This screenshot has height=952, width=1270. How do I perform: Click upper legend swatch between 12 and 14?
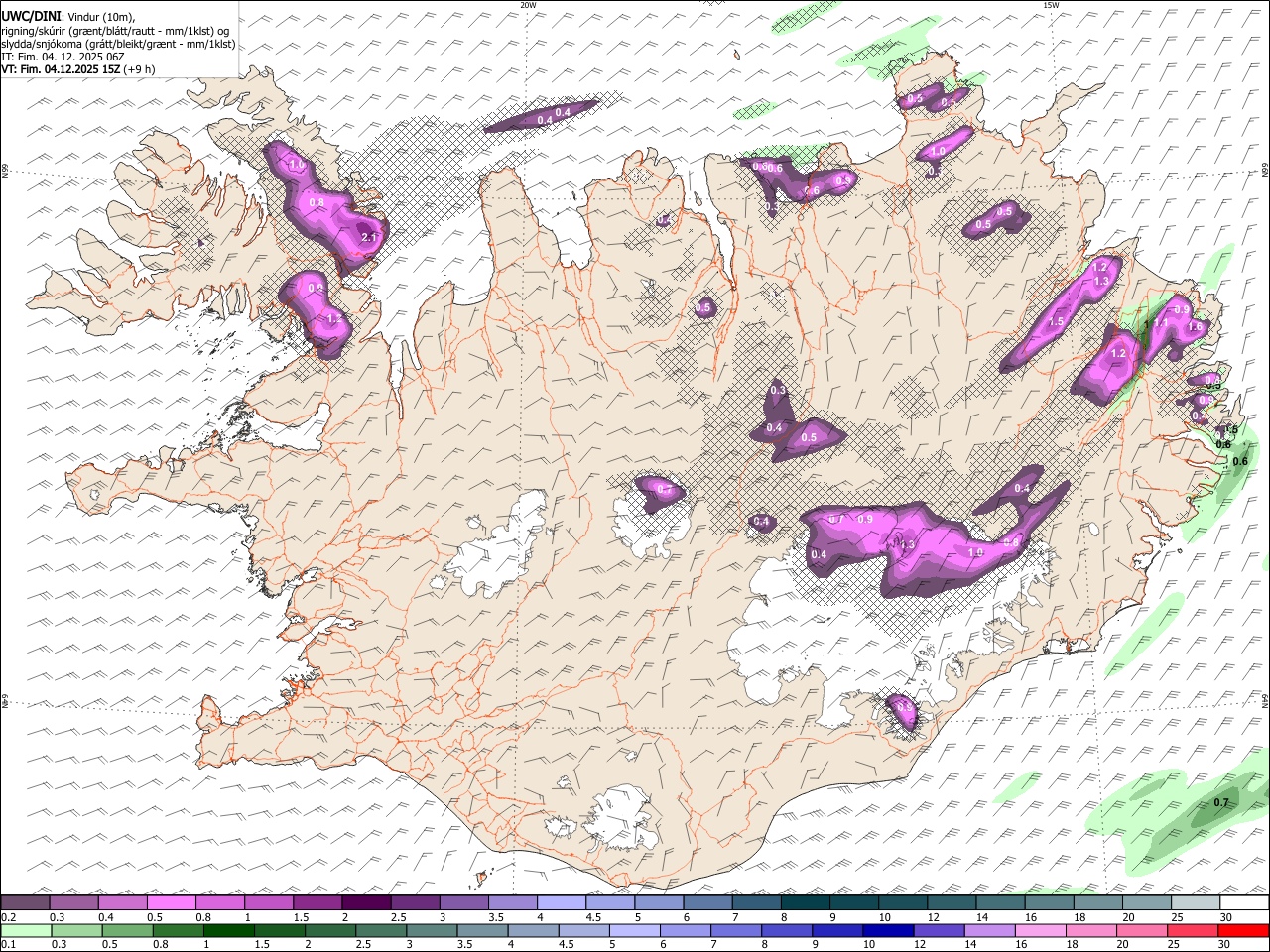951,902
